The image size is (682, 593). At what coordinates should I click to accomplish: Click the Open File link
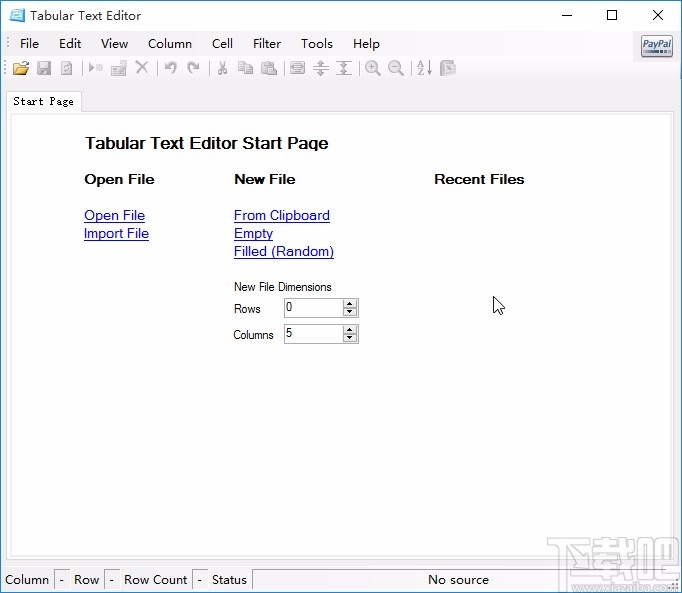114,215
